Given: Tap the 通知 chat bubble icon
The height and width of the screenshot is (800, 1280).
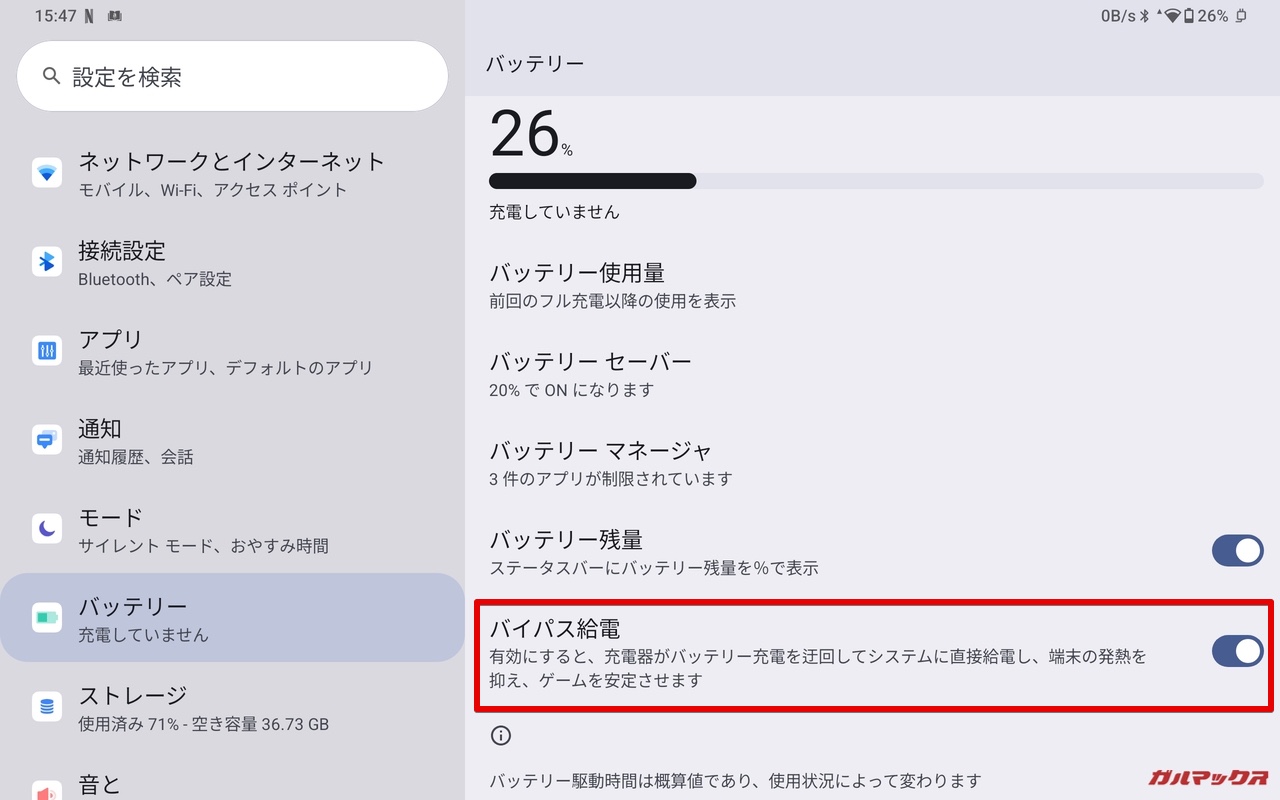Looking at the screenshot, I should pyautogui.click(x=47, y=440).
